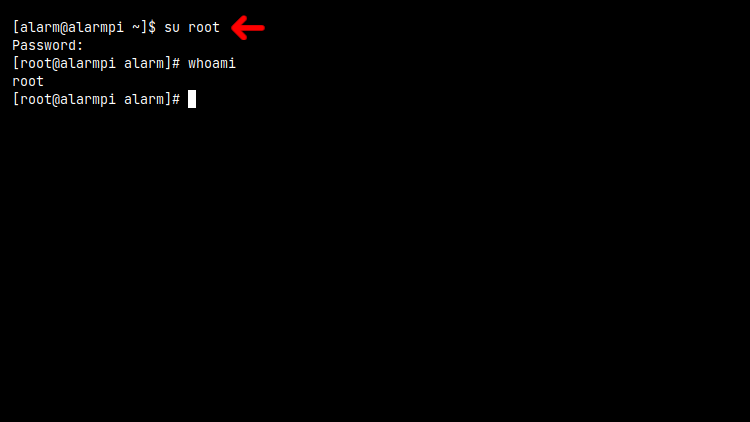Click the hash symbol before whoami
Image resolution: width=750 pixels, height=422 pixels.
176,63
